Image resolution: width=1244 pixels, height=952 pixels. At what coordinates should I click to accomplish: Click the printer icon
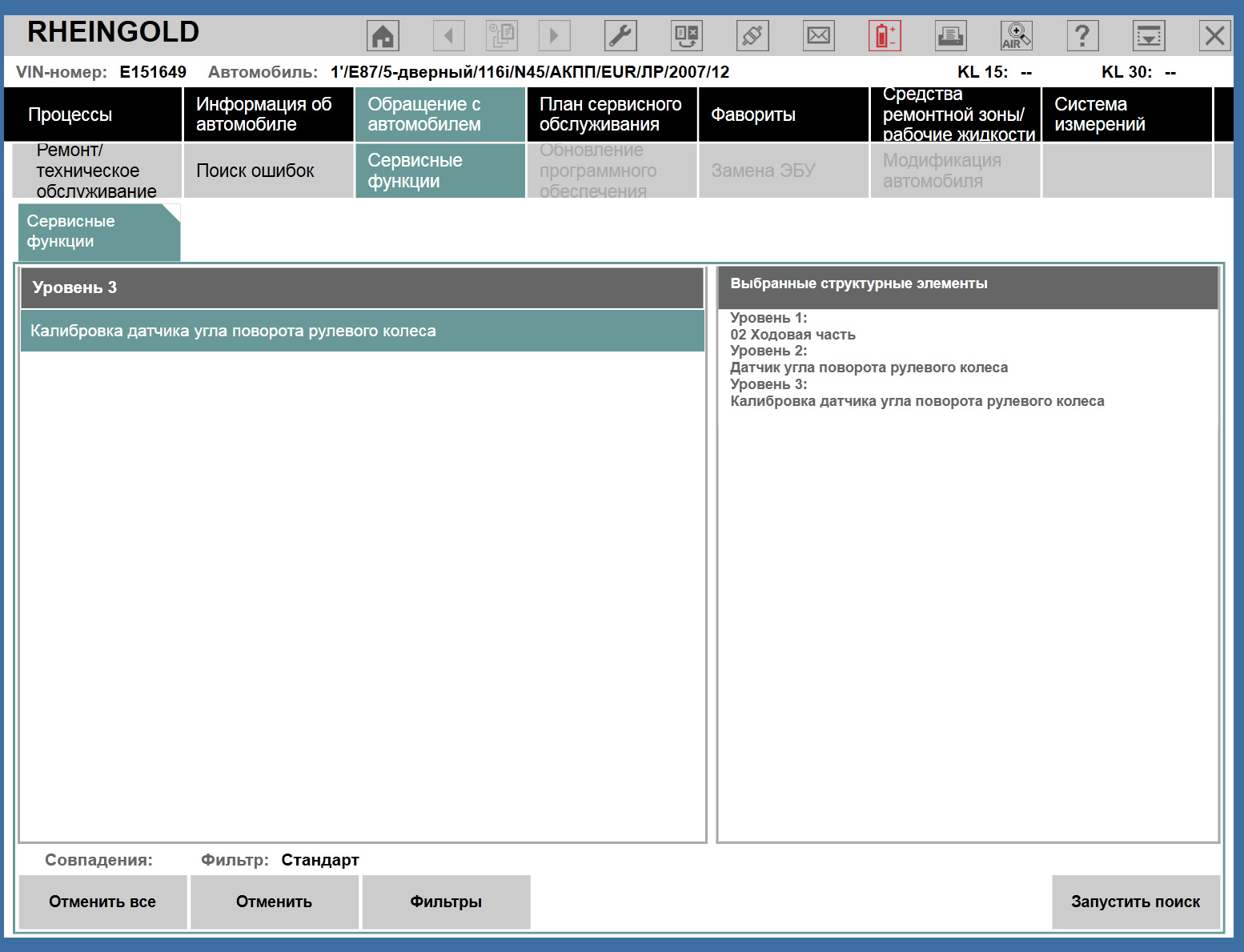click(x=951, y=35)
